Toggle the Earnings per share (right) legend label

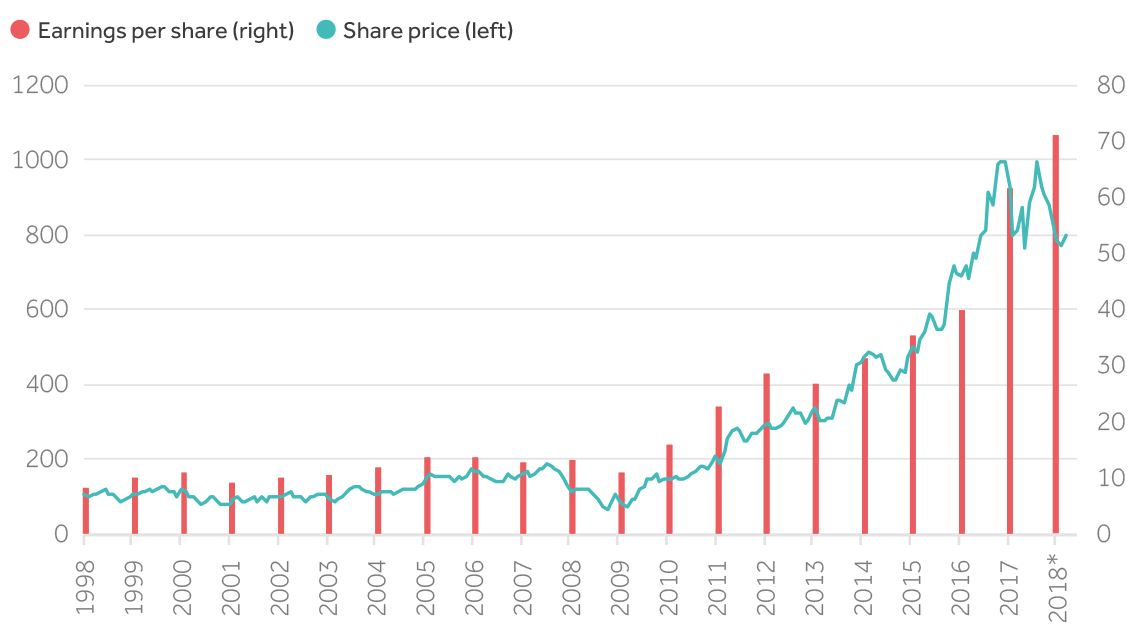(x=166, y=30)
